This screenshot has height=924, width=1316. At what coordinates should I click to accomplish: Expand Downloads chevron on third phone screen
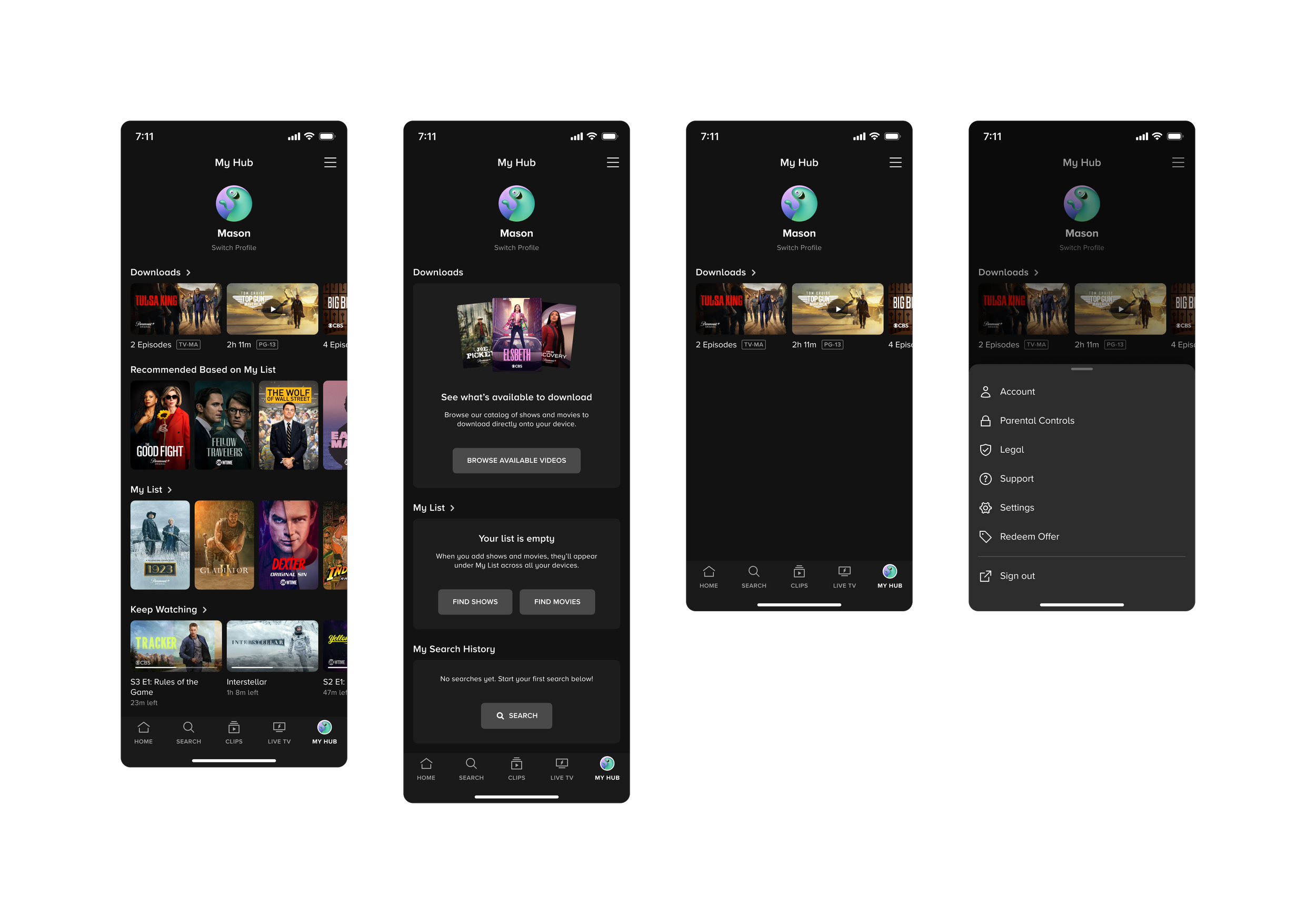(754, 273)
